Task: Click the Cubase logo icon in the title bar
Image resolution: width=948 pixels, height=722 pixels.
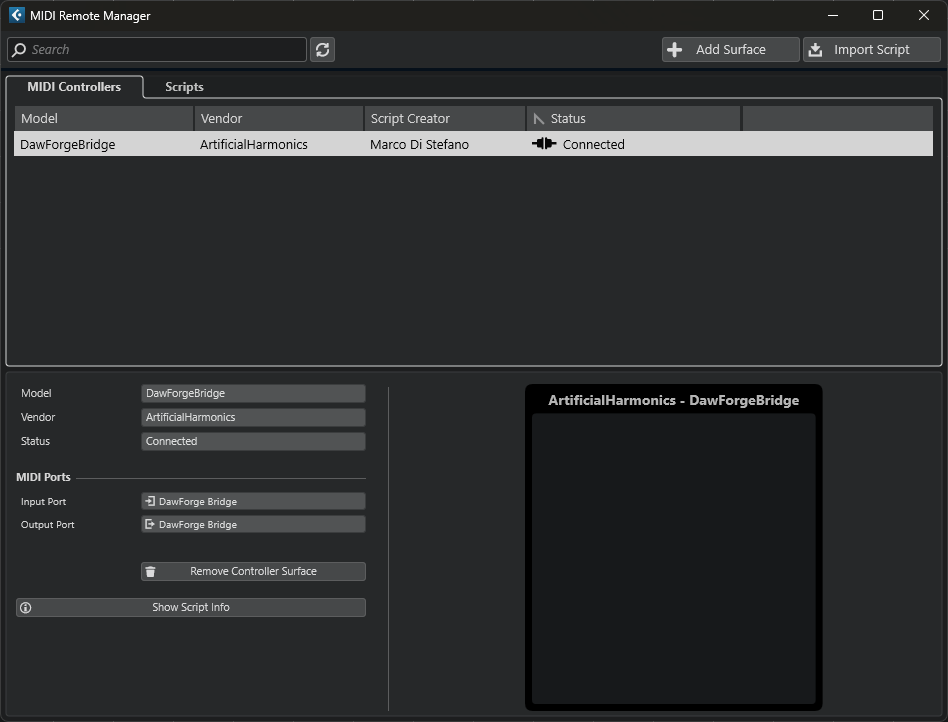Action: (x=17, y=15)
